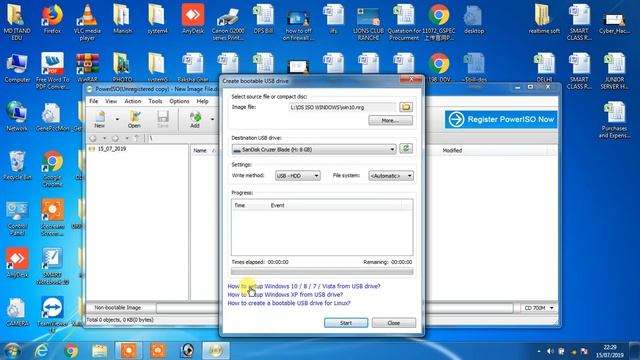Image resolution: width=640 pixels, height=360 pixels.
Task: Open Canon G2000 series printer shortcut
Action: point(228,22)
